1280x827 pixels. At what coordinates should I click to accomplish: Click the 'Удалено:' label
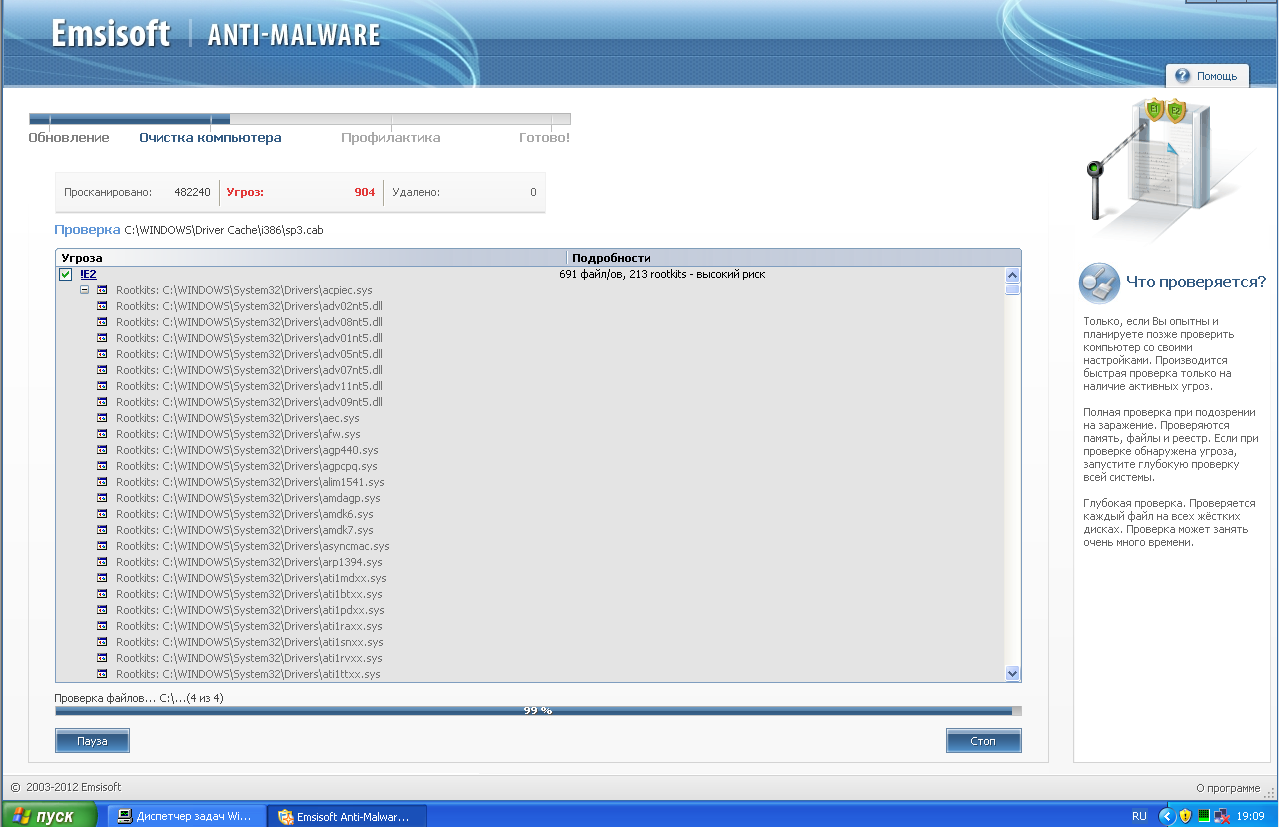coord(416,192)
